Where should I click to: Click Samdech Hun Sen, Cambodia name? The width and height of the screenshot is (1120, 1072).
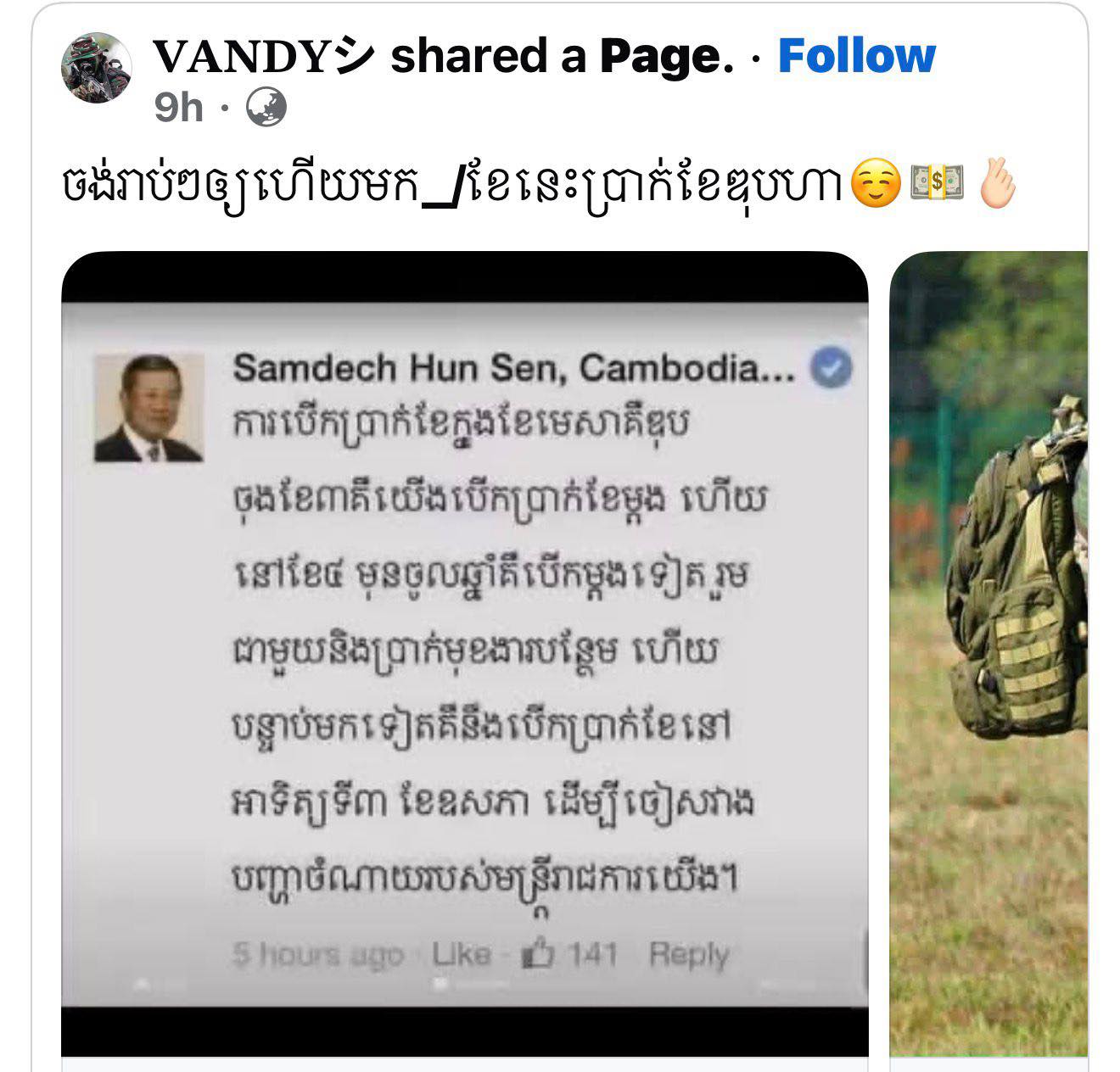514,368
